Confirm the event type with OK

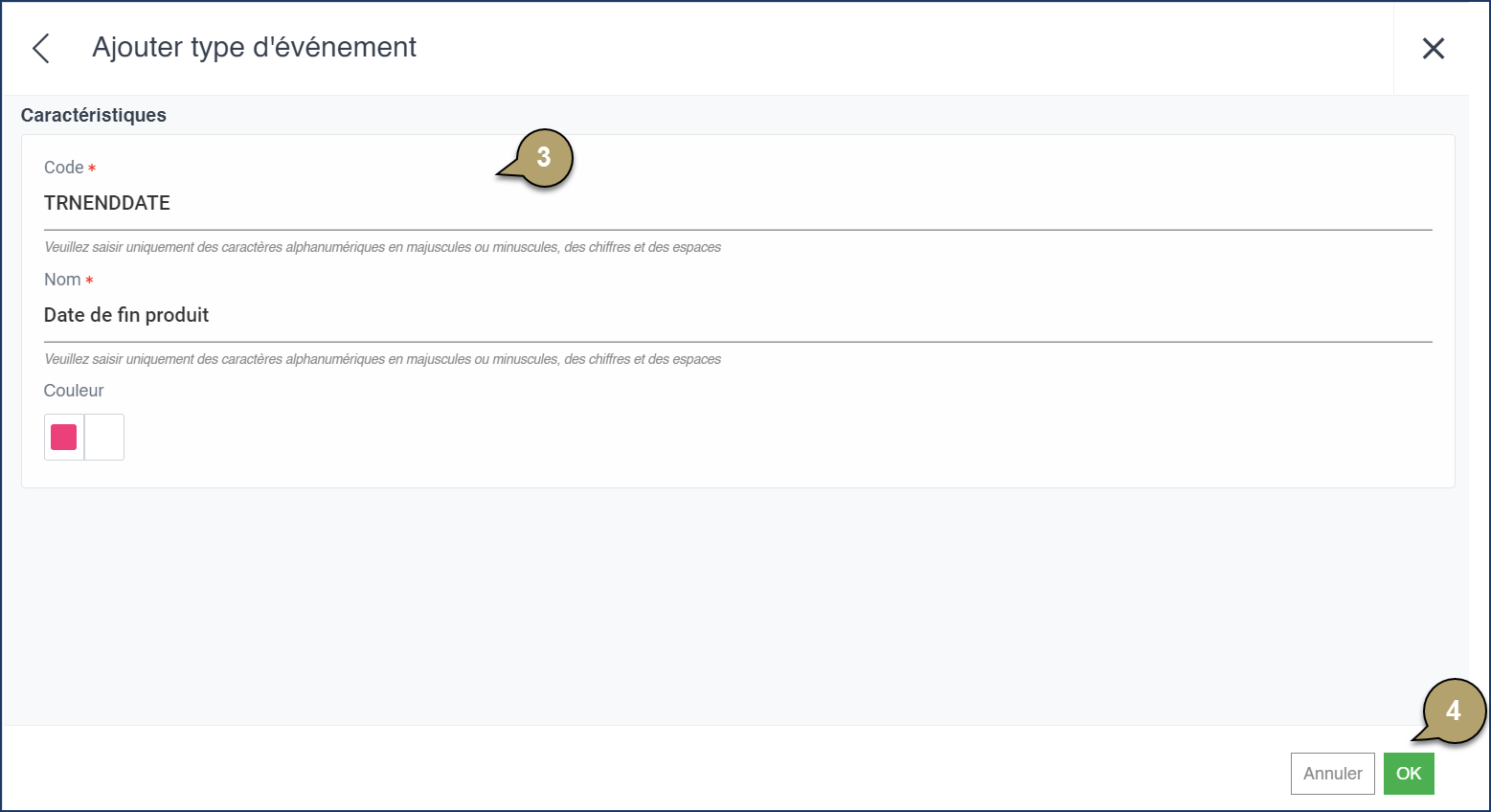click(x=1409, y=773)
